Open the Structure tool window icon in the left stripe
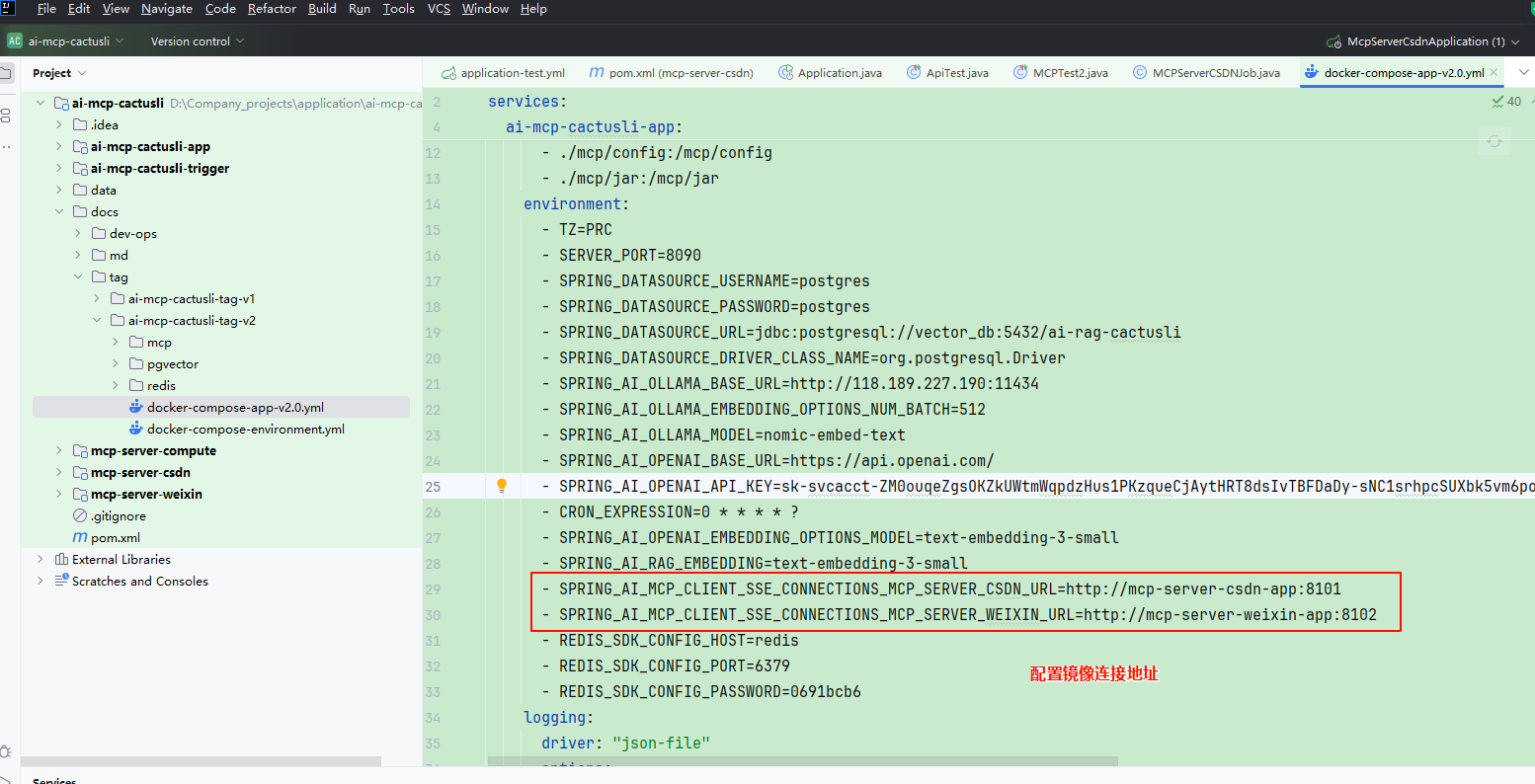Screen dimensions: 1535x784 point(6,116)
